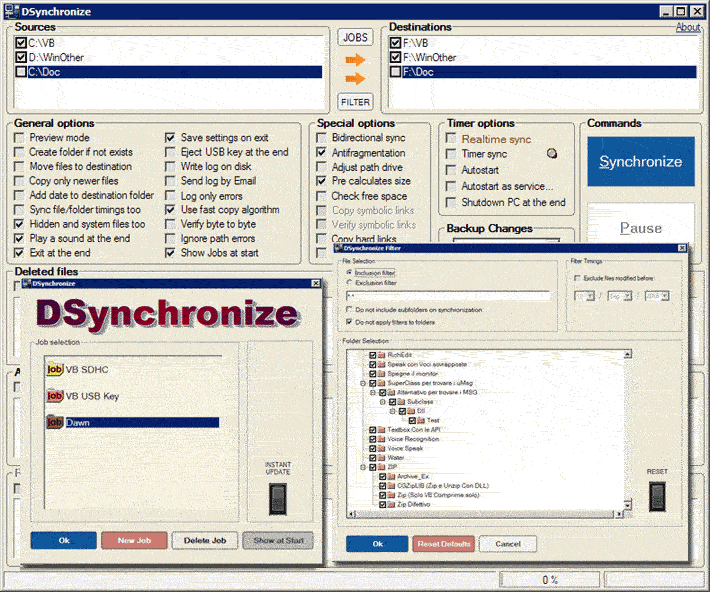Viewport: 710px width, 592px height.
Task: Click New Job button
Action: click(x=134, y=540)
